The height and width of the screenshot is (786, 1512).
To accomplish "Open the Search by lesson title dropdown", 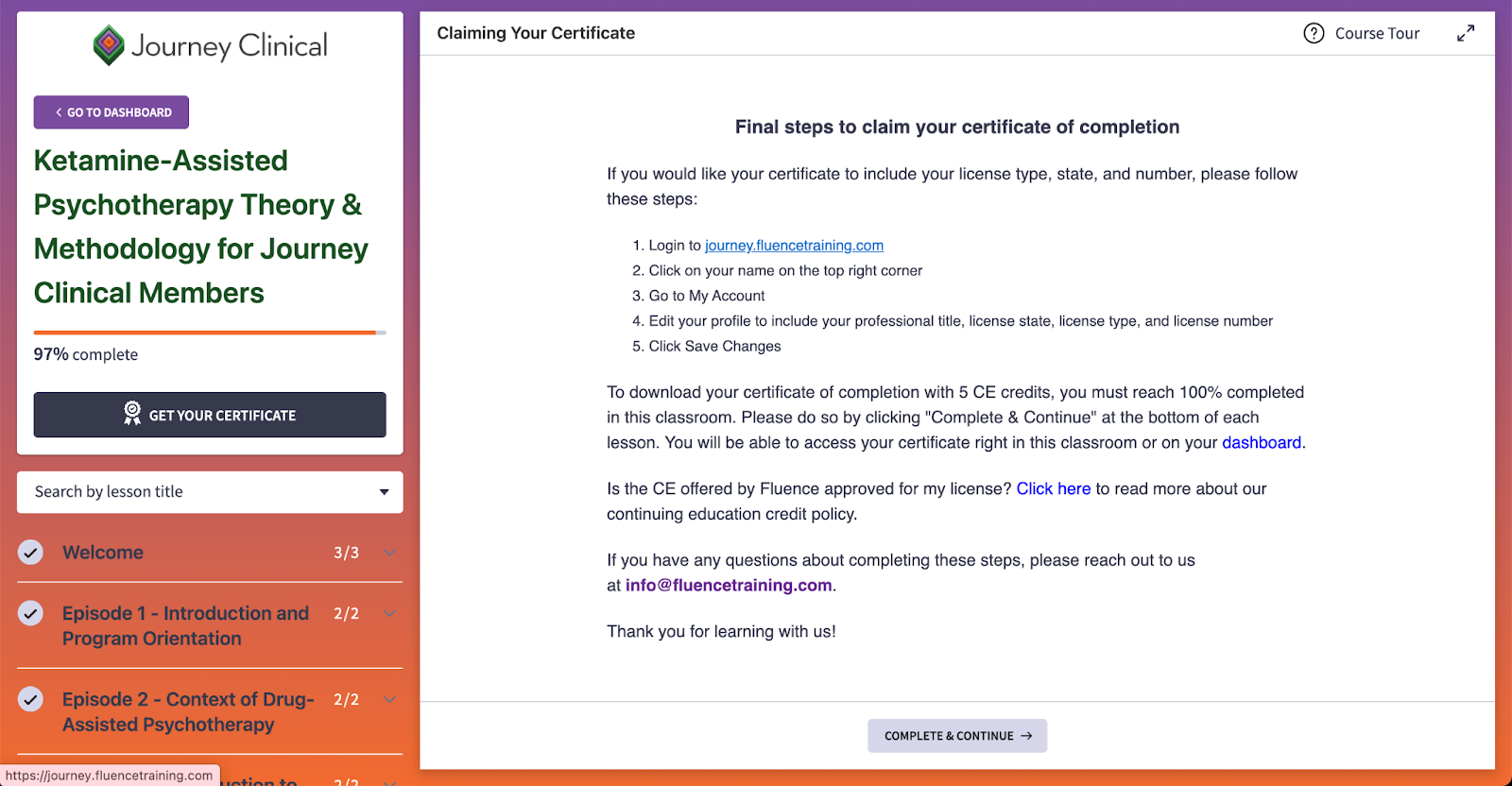I will 384,492.
